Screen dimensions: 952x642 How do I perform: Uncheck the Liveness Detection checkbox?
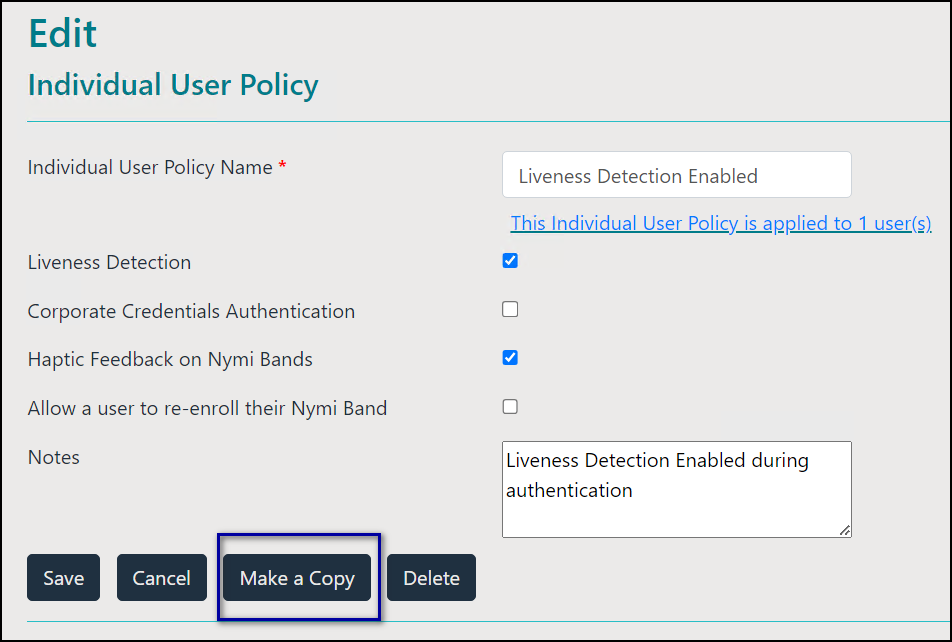click(x=510, y=261)
